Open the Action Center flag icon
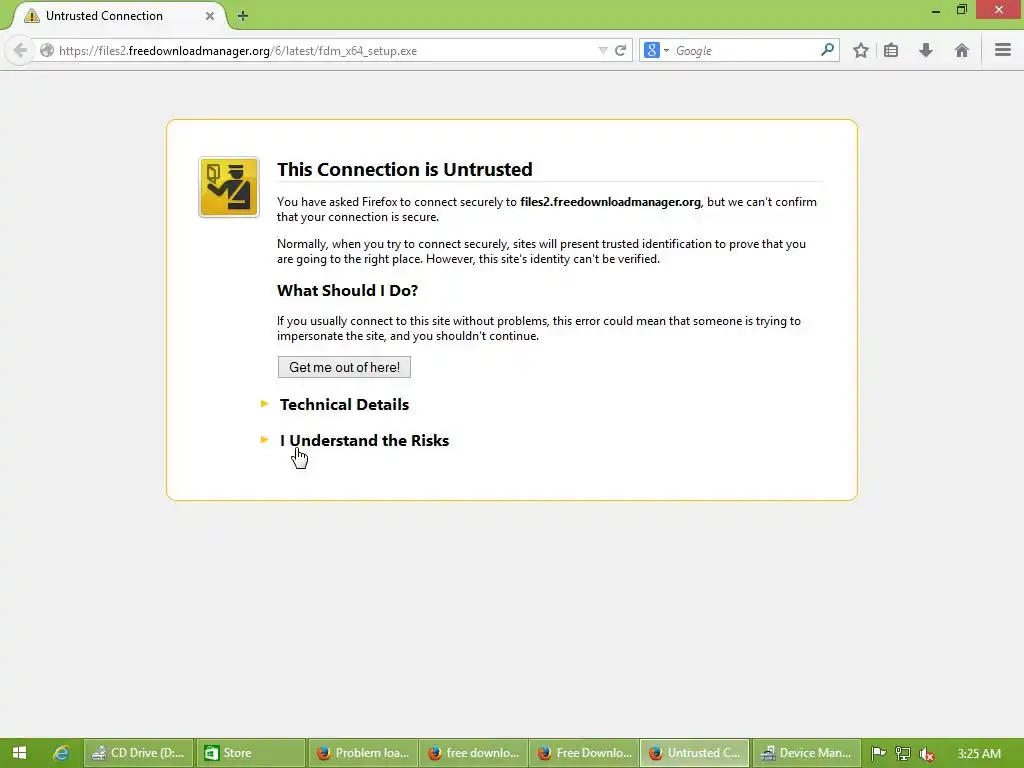Viewport: 1024px width, 768px height. tap(878, 754)
